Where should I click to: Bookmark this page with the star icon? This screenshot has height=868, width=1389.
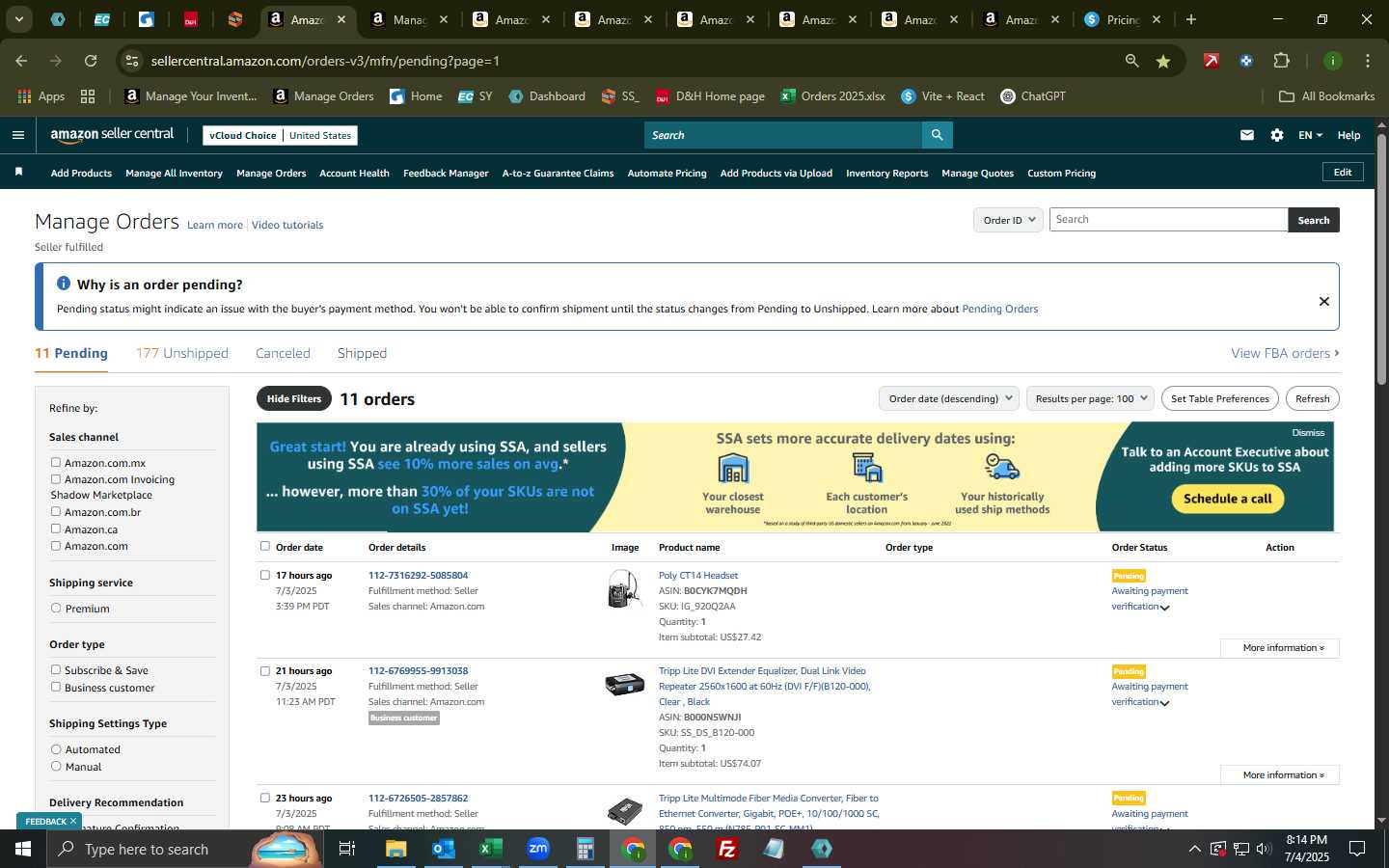tap(1163, 61)
